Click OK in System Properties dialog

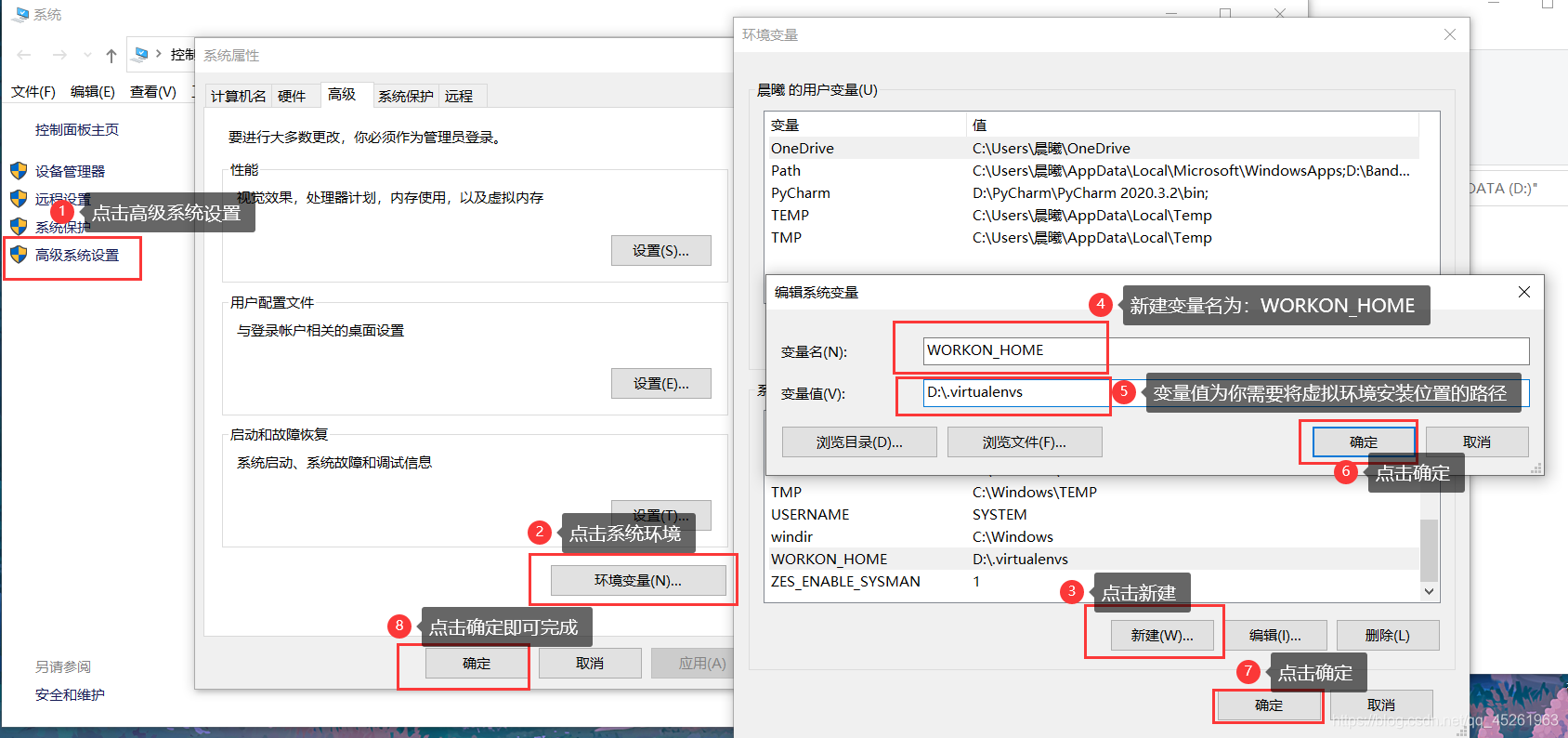pyautogui.click(x=477, y=663)
